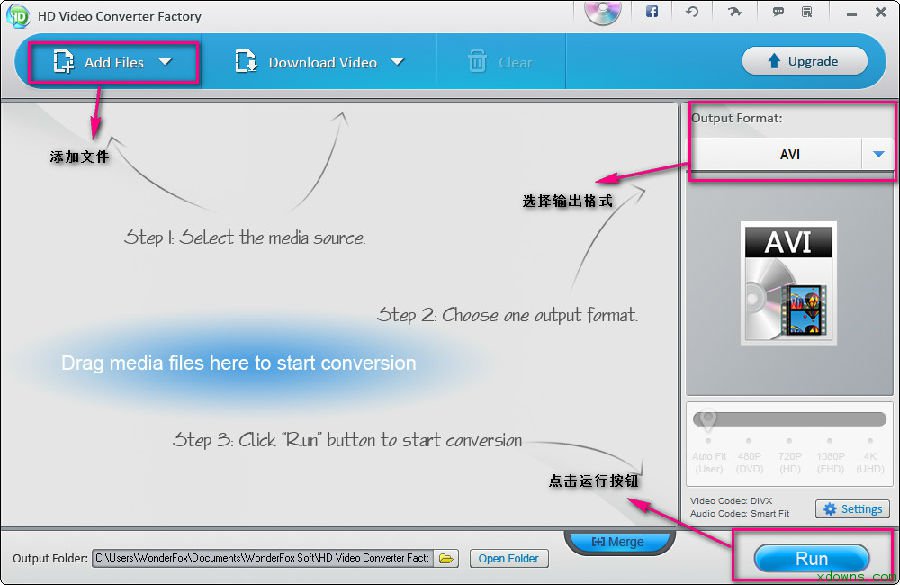Screen dimensions: 900x585
Task: Click the counterclockwise arrow icon in title bar
Action: coord(692,11)
